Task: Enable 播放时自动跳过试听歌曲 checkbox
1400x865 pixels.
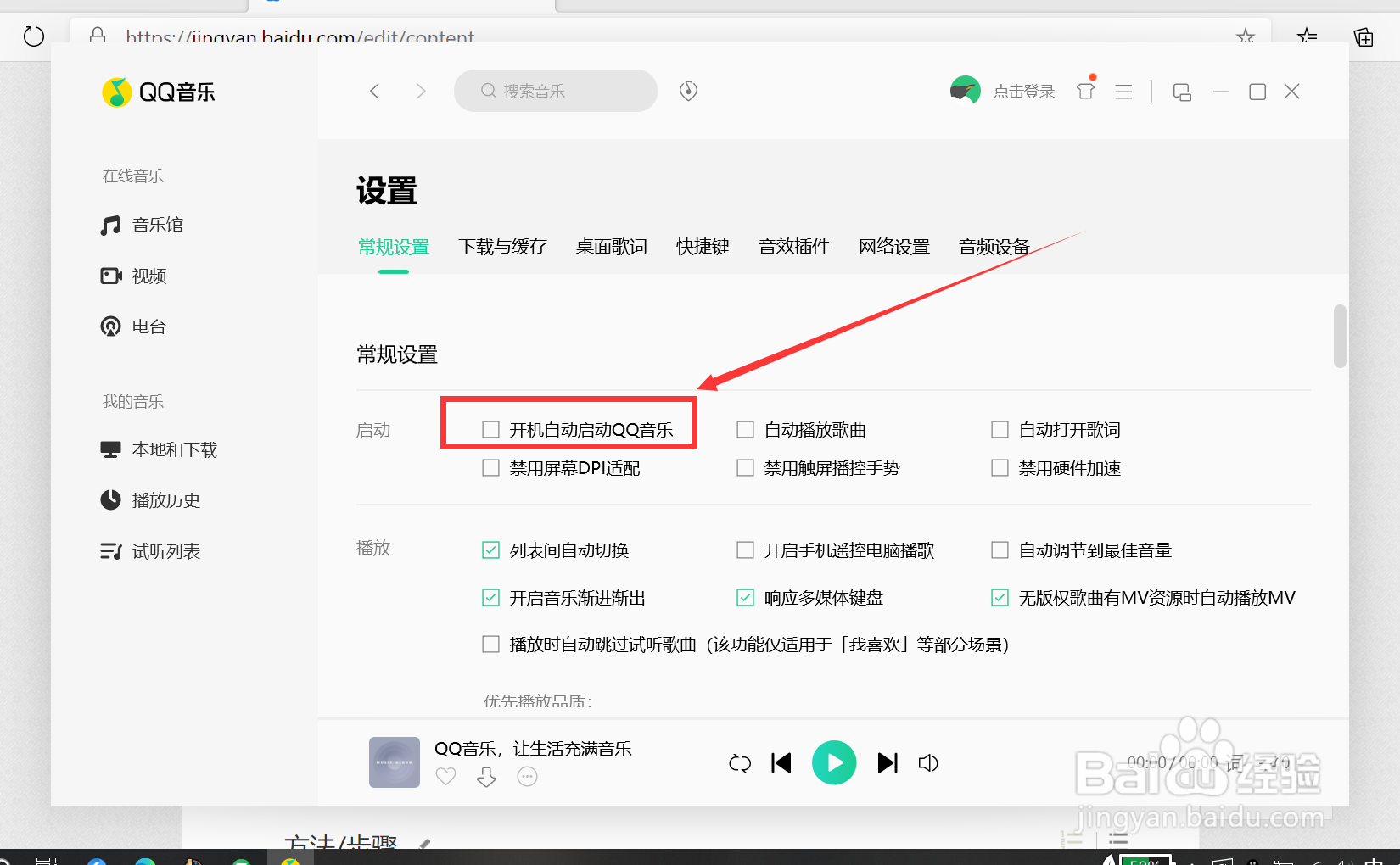Action: click(x=490, y=645)
